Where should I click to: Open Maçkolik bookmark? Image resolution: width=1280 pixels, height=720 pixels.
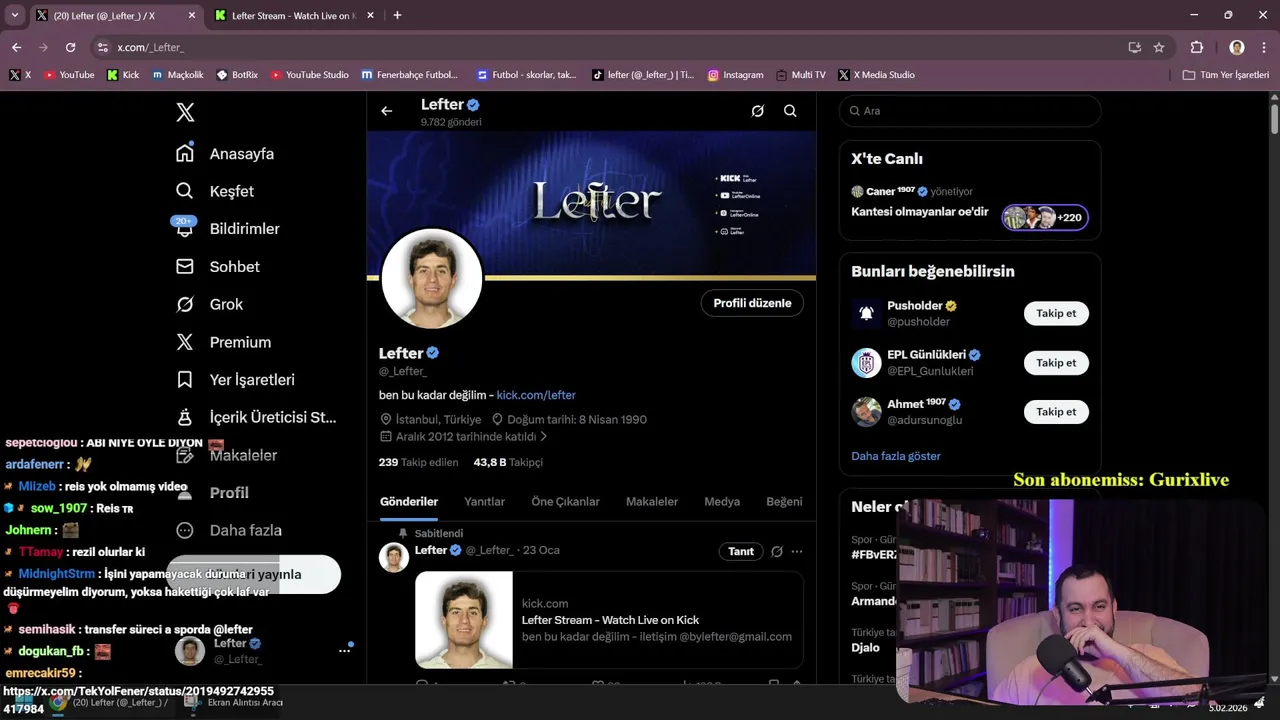(178, 75)
